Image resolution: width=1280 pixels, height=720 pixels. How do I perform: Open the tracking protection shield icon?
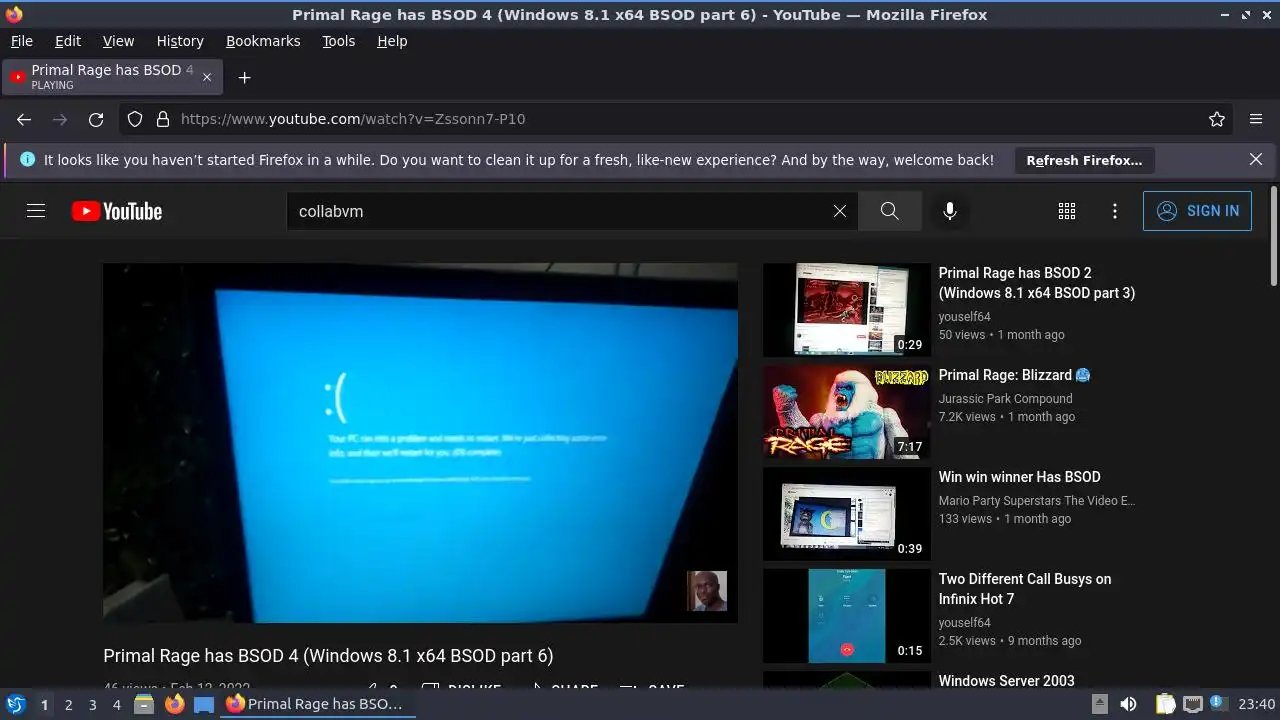tap(135, 119)
